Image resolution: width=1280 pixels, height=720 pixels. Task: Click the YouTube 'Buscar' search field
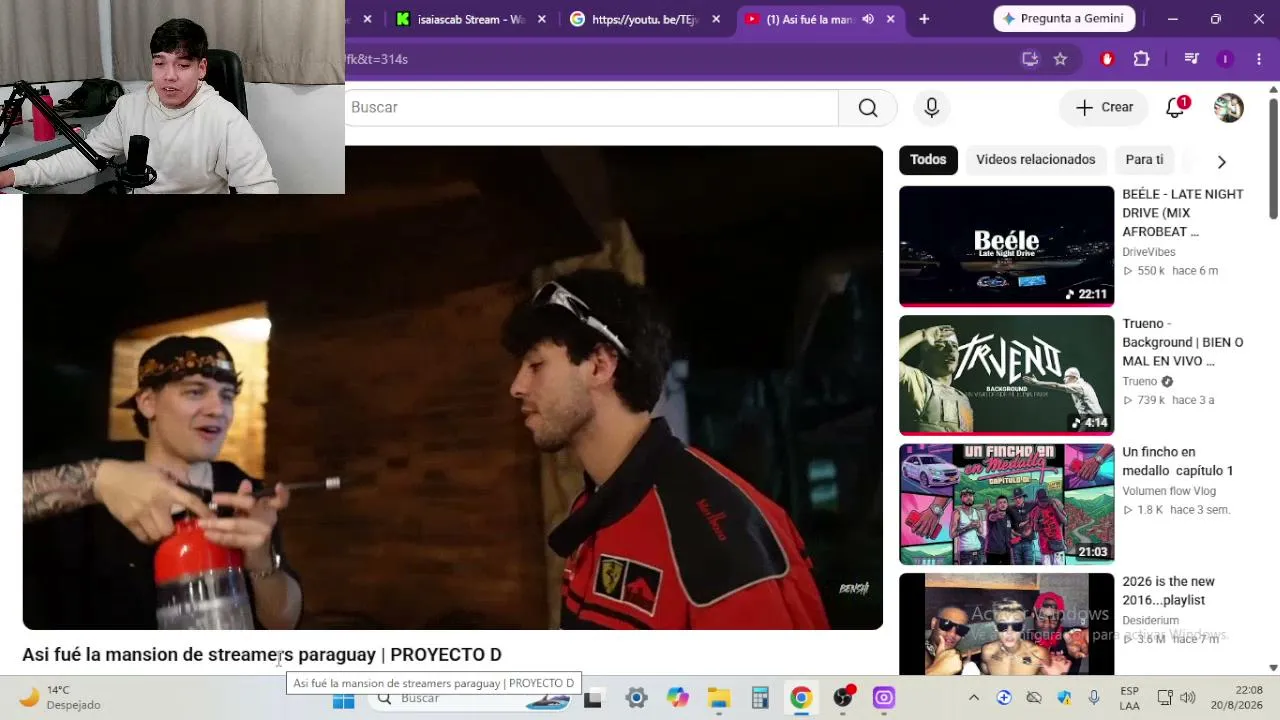[591, 108]
